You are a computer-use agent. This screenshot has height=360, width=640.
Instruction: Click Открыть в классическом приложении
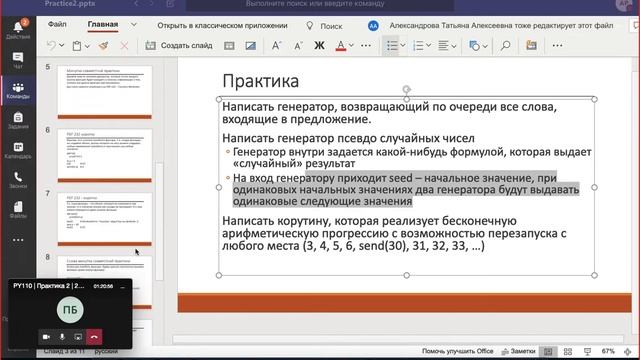click(x=222, y=25)
